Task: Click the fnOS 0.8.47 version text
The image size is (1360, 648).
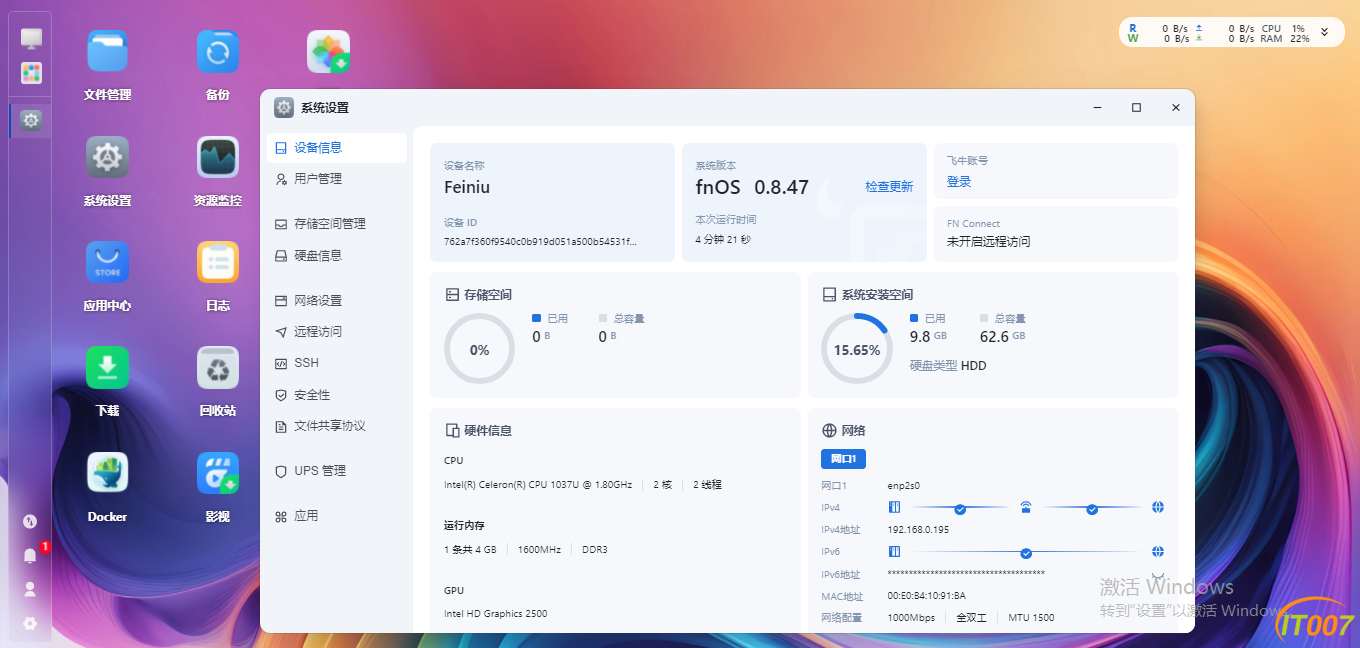Action: (752, 187)
